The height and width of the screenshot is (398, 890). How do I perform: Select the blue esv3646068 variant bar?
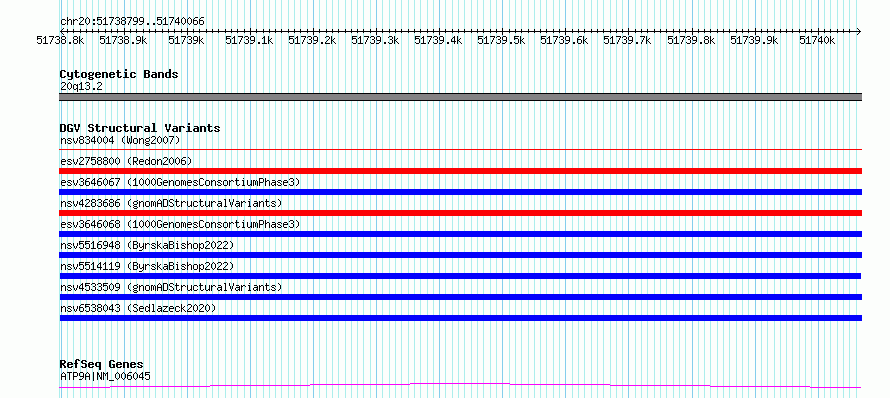[x=460, y=234]
